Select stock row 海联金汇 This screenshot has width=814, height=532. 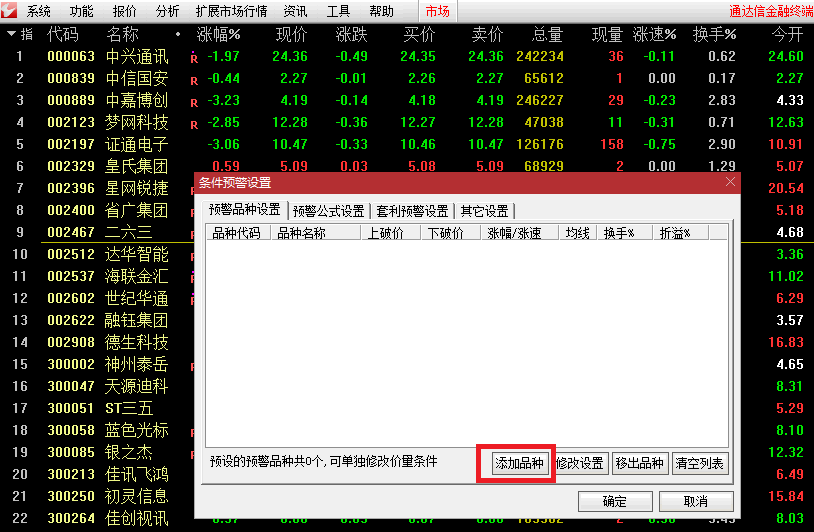point(137,276)
